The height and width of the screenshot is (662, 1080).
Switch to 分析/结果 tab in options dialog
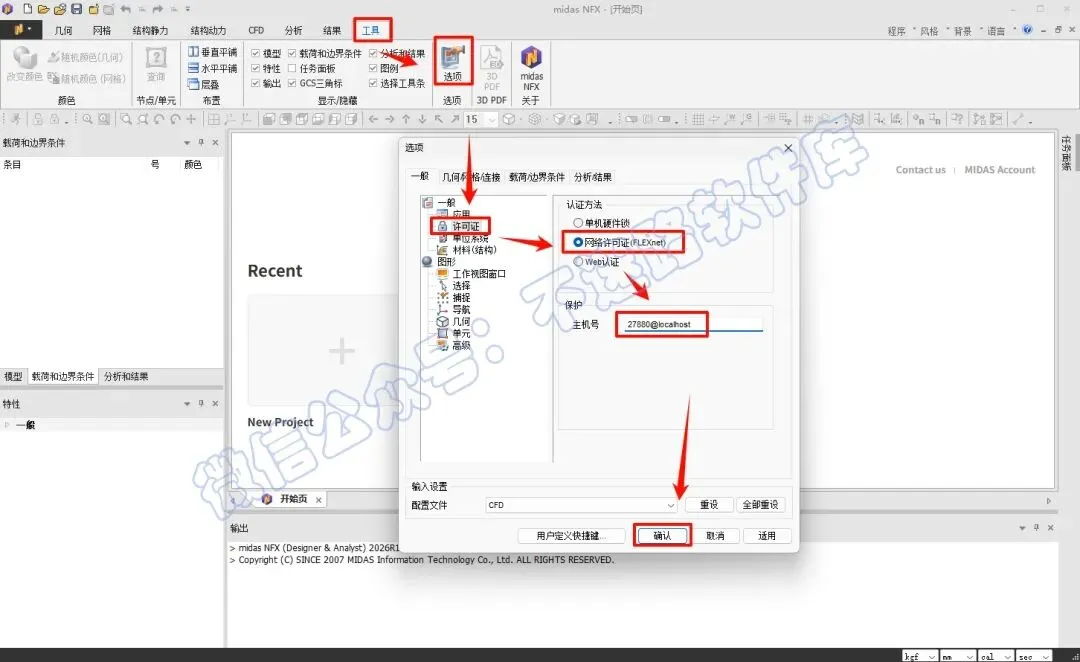point(592,177)
